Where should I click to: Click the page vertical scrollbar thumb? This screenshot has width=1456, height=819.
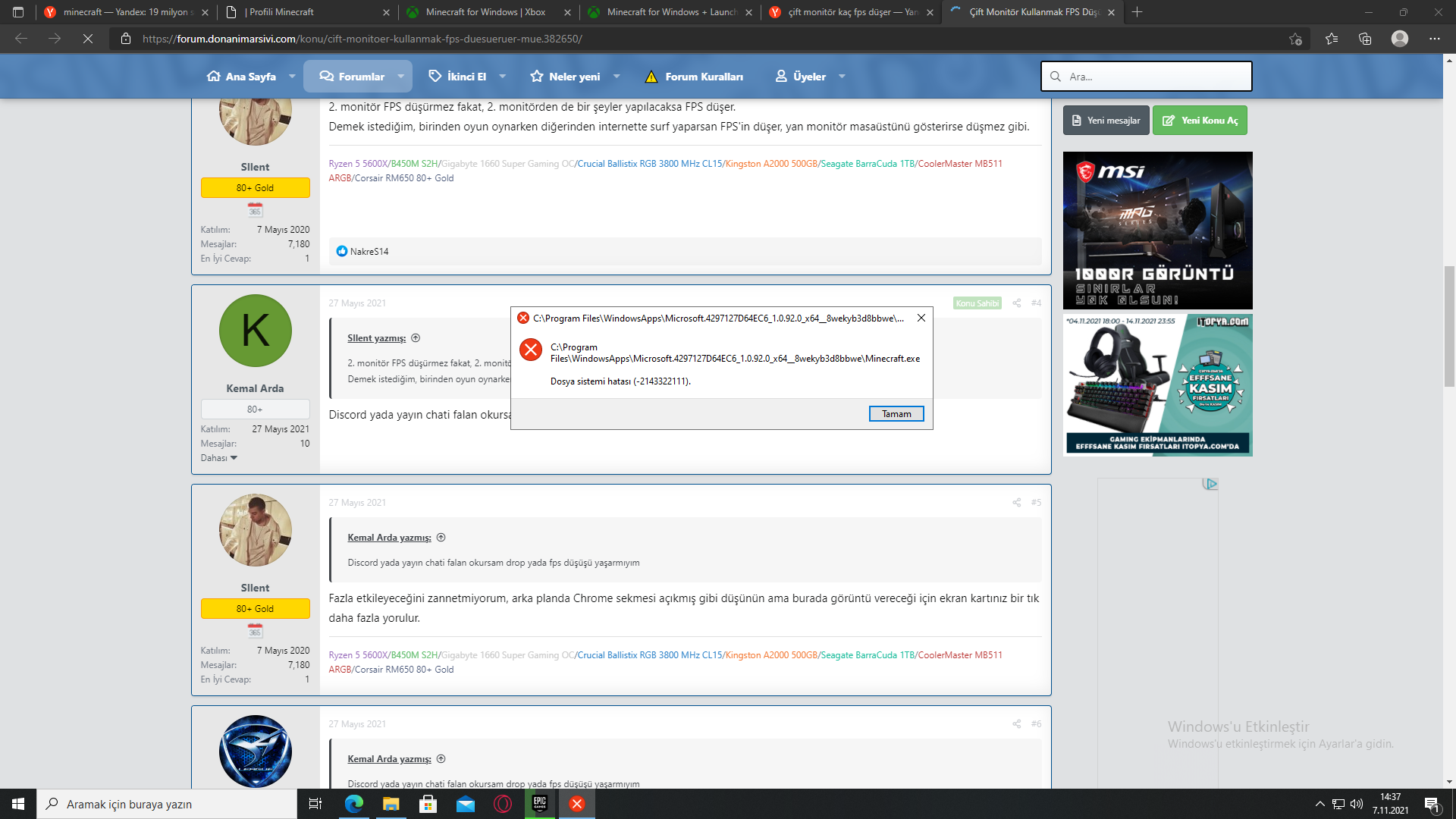click(1449, 326)
